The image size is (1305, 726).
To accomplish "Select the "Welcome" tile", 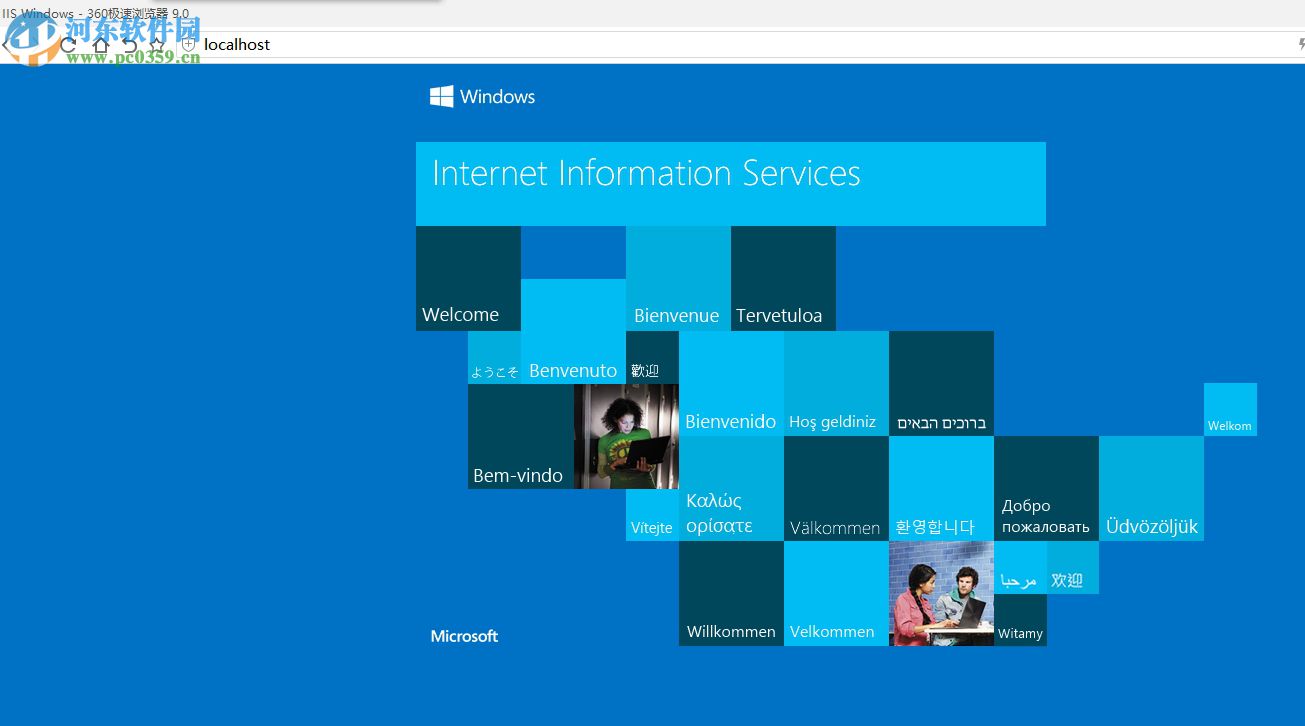I will 468,278.
